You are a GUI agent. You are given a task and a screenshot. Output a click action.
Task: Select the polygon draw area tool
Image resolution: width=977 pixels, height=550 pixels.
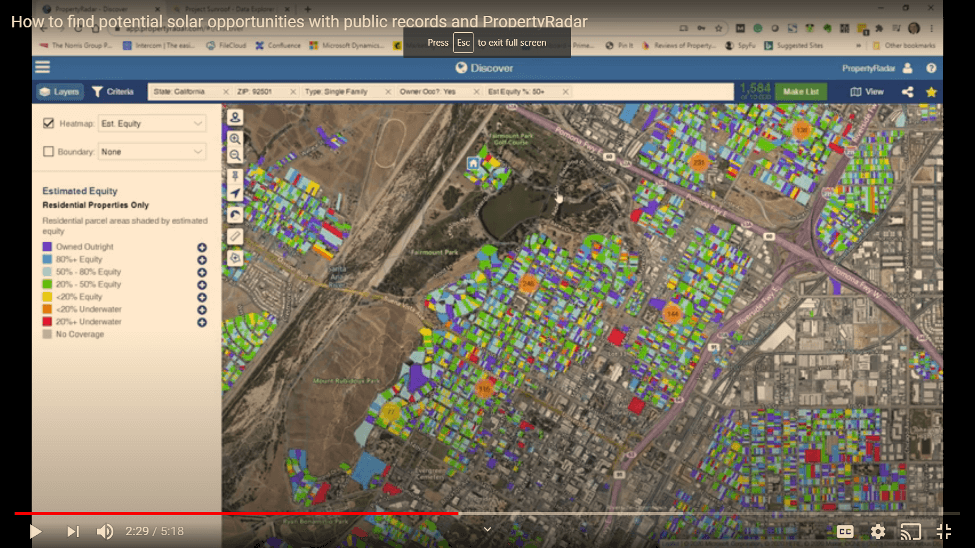click(x=235, y=257)
